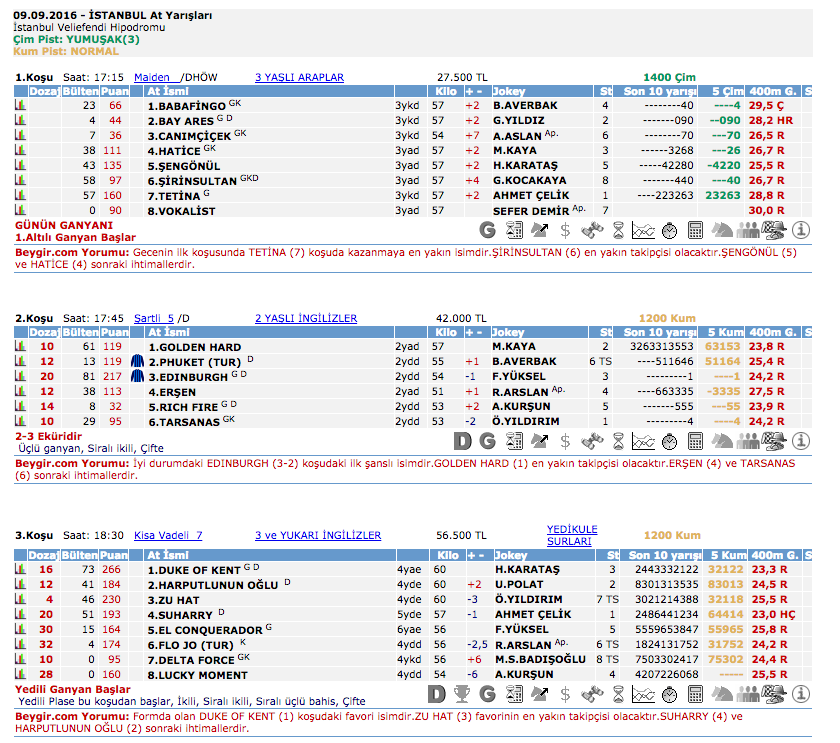Click the checkered flag icon under race 2
The width and height of the screenshot is (840, 743).
coord(774,439)
